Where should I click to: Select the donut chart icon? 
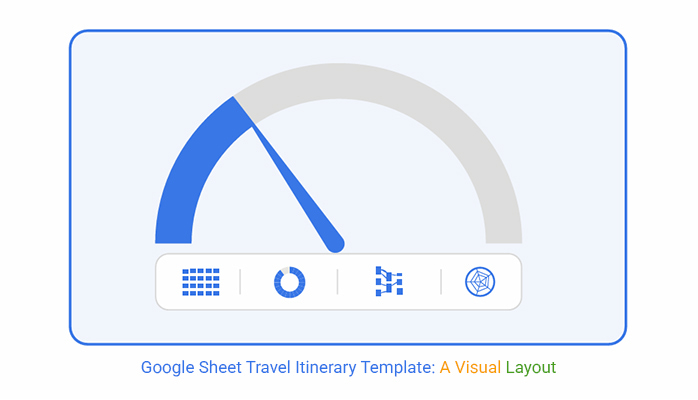(289, 282)
